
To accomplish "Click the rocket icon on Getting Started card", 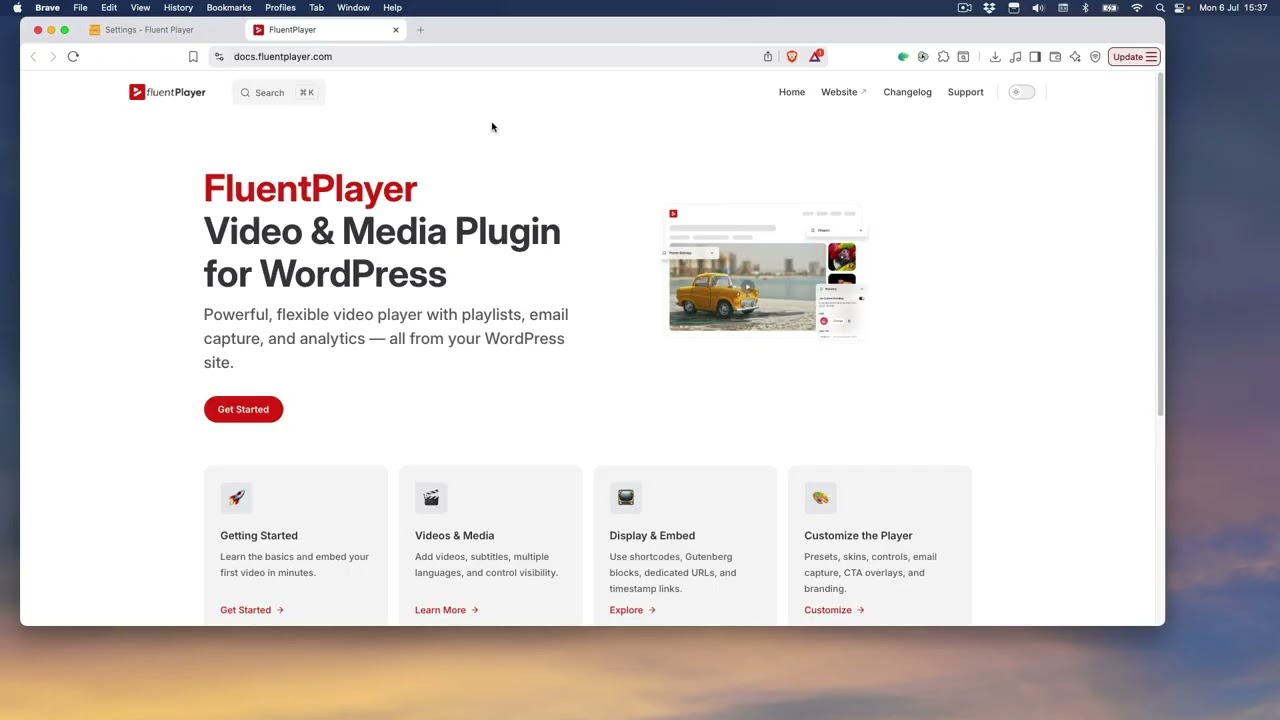I will [236, 497].
